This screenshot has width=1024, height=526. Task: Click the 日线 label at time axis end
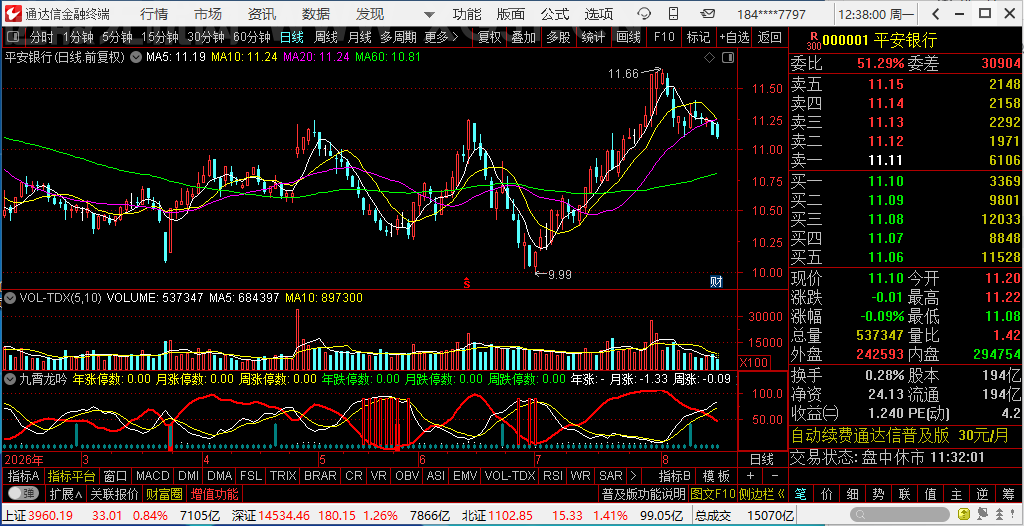click(761, 459)
